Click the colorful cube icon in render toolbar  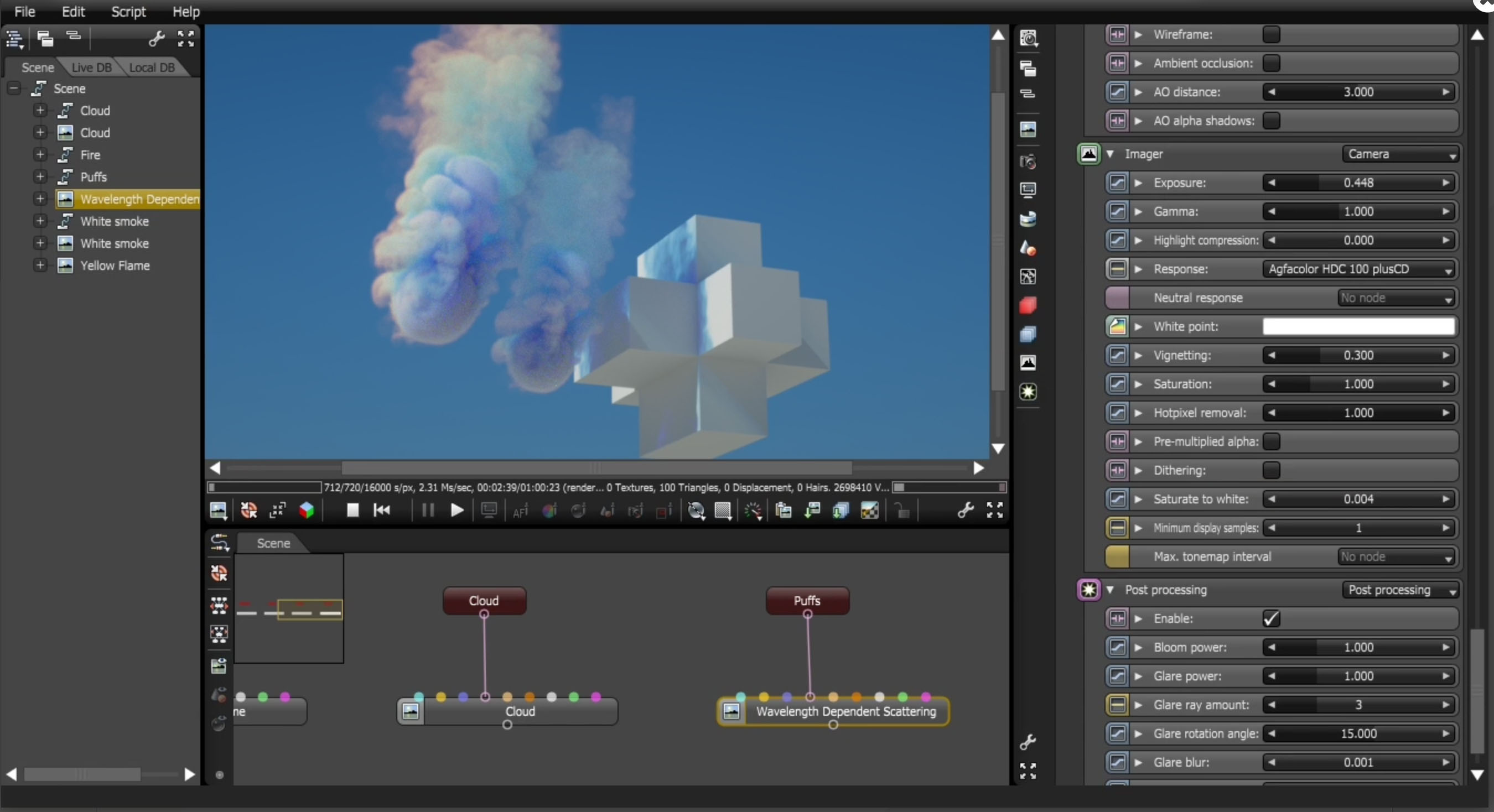pyautogui.click(x=307, y=510)
